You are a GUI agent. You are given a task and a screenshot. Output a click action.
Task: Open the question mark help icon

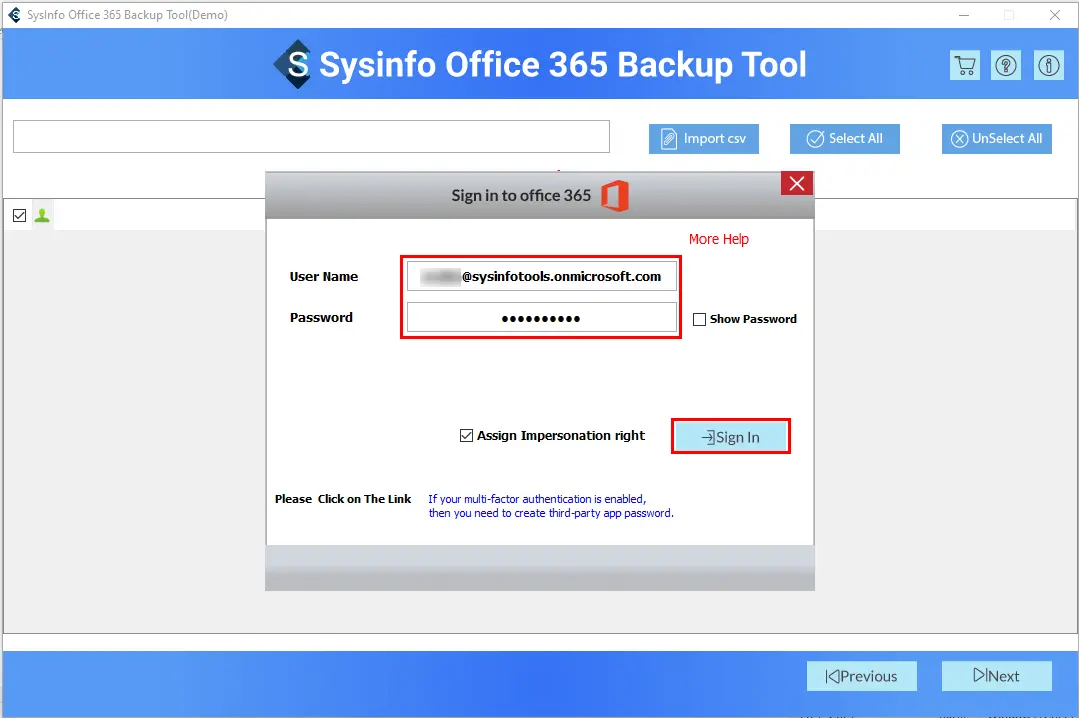(x=1006, y=65)
